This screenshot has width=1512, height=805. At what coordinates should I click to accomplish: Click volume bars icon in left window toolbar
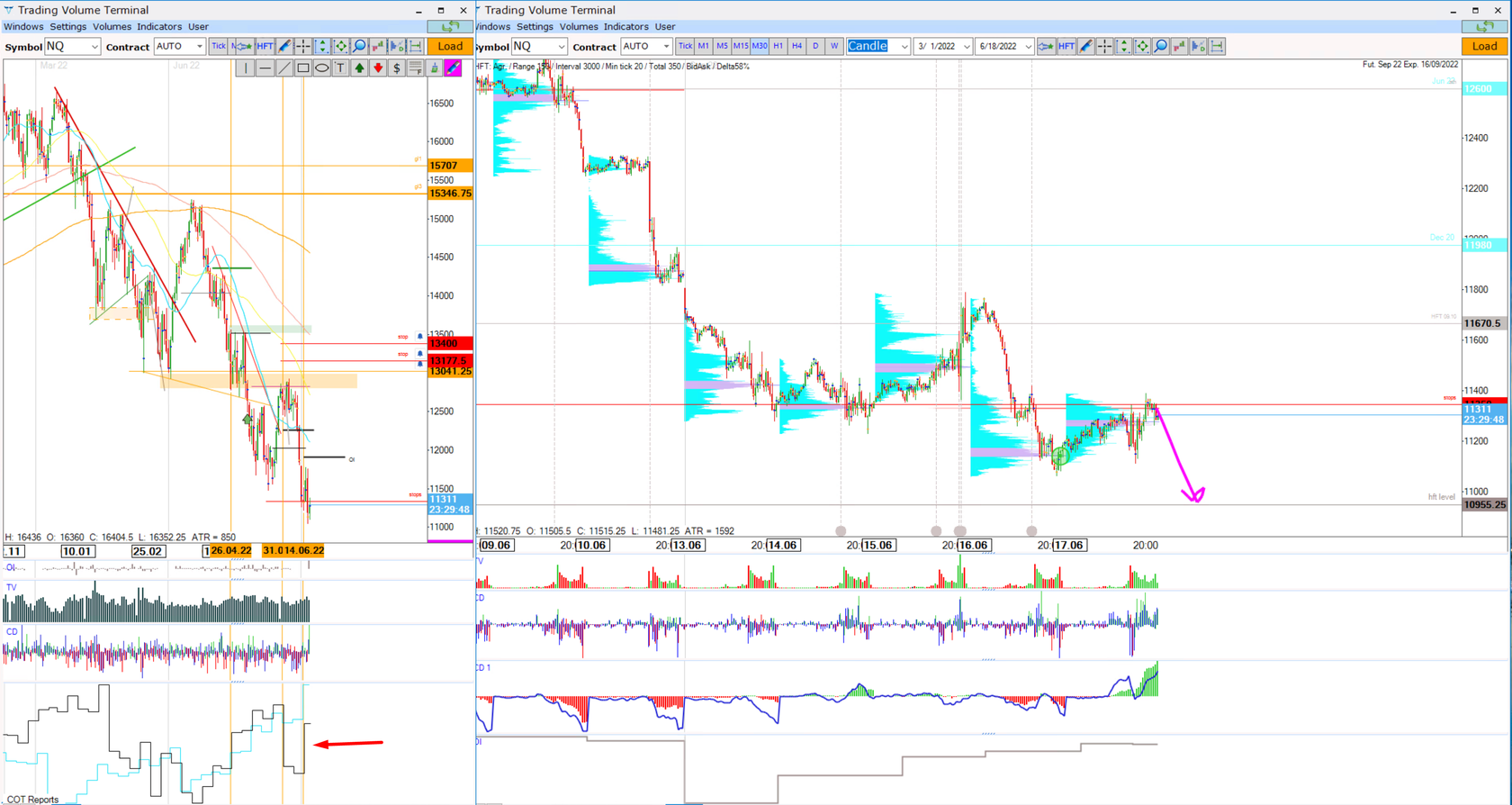[378, 46]
